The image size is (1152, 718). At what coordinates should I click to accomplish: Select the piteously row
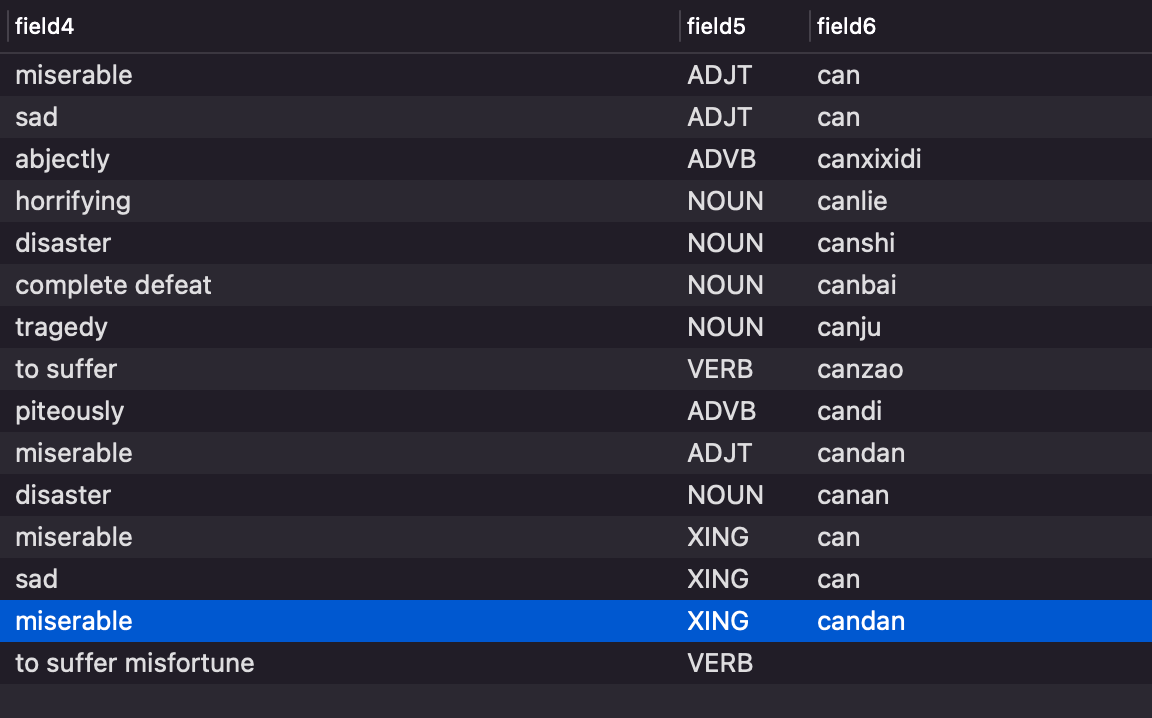point(576,411)
